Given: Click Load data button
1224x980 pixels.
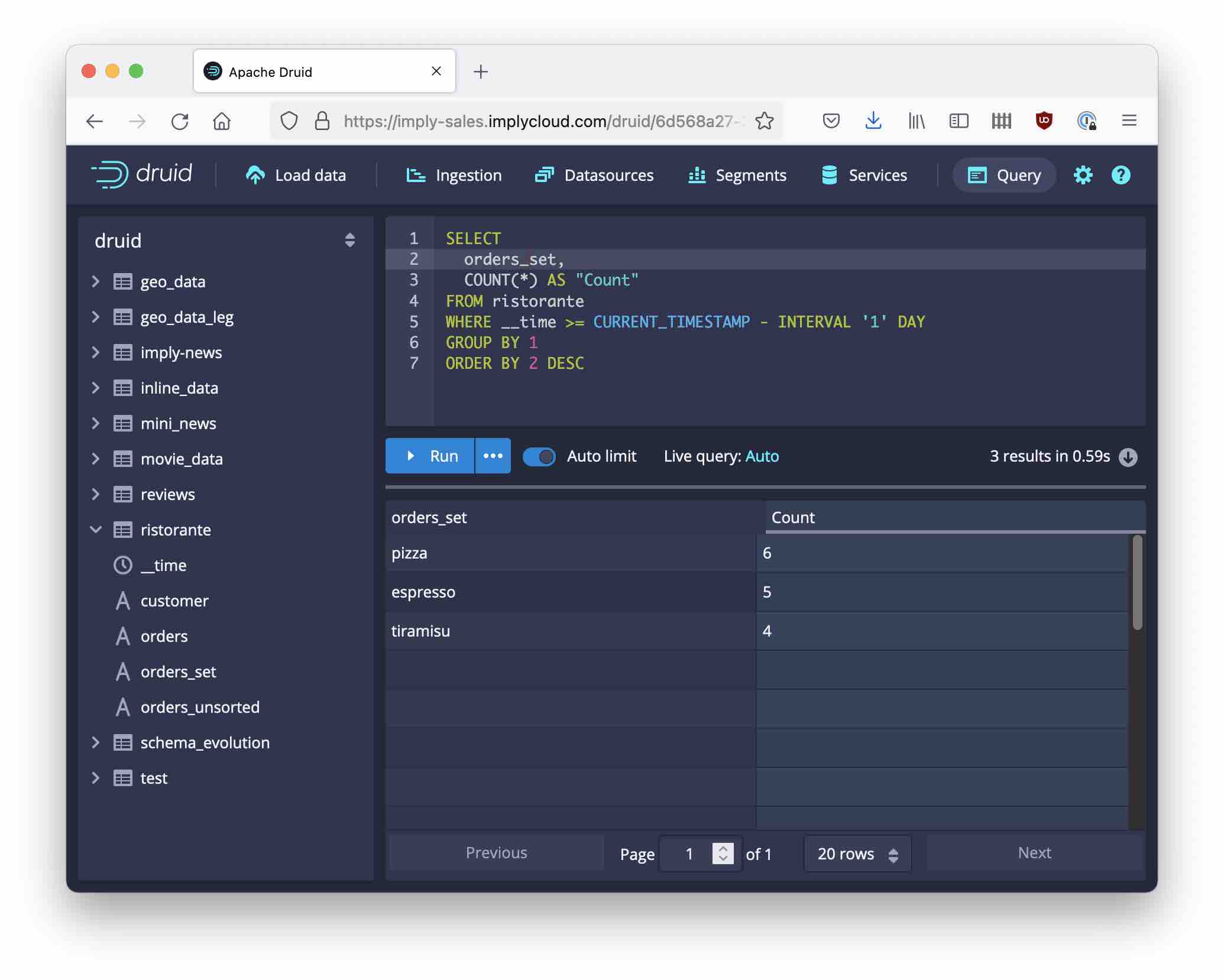Looking at the screenshot, I should tap(296, 175).
